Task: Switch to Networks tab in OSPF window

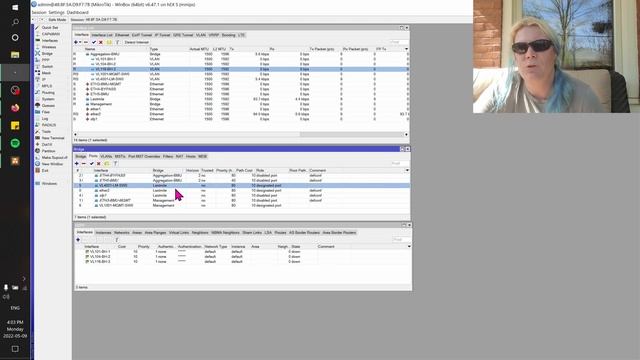Action: point(122,233)
